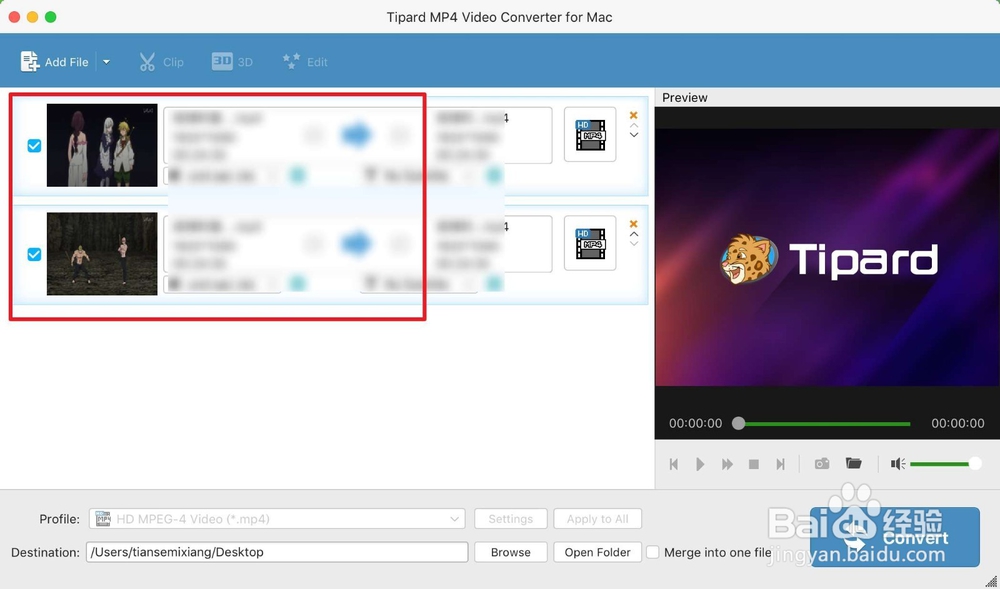Click the Destination path input field
Screen dimensions: 1000x589
[x=276, y=552]
